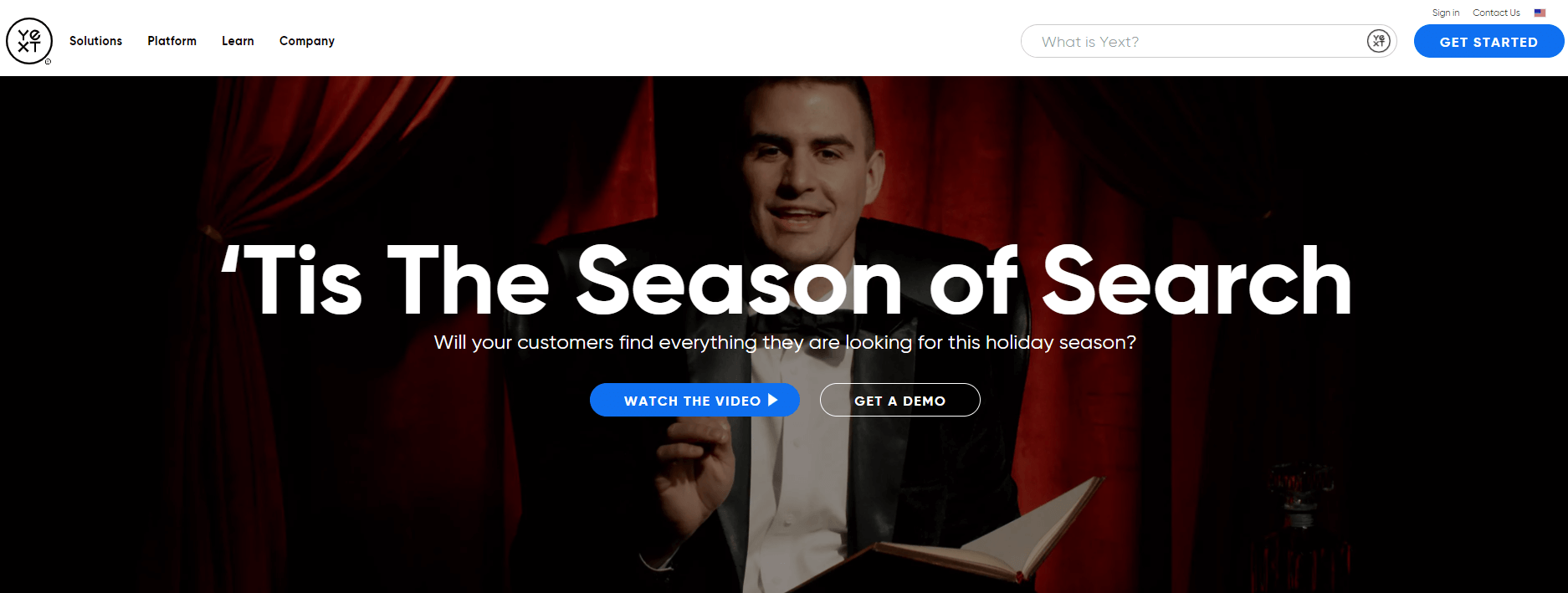
Task: Click the ''Tis The Season of Search' headline
Action: coord(786,281)
